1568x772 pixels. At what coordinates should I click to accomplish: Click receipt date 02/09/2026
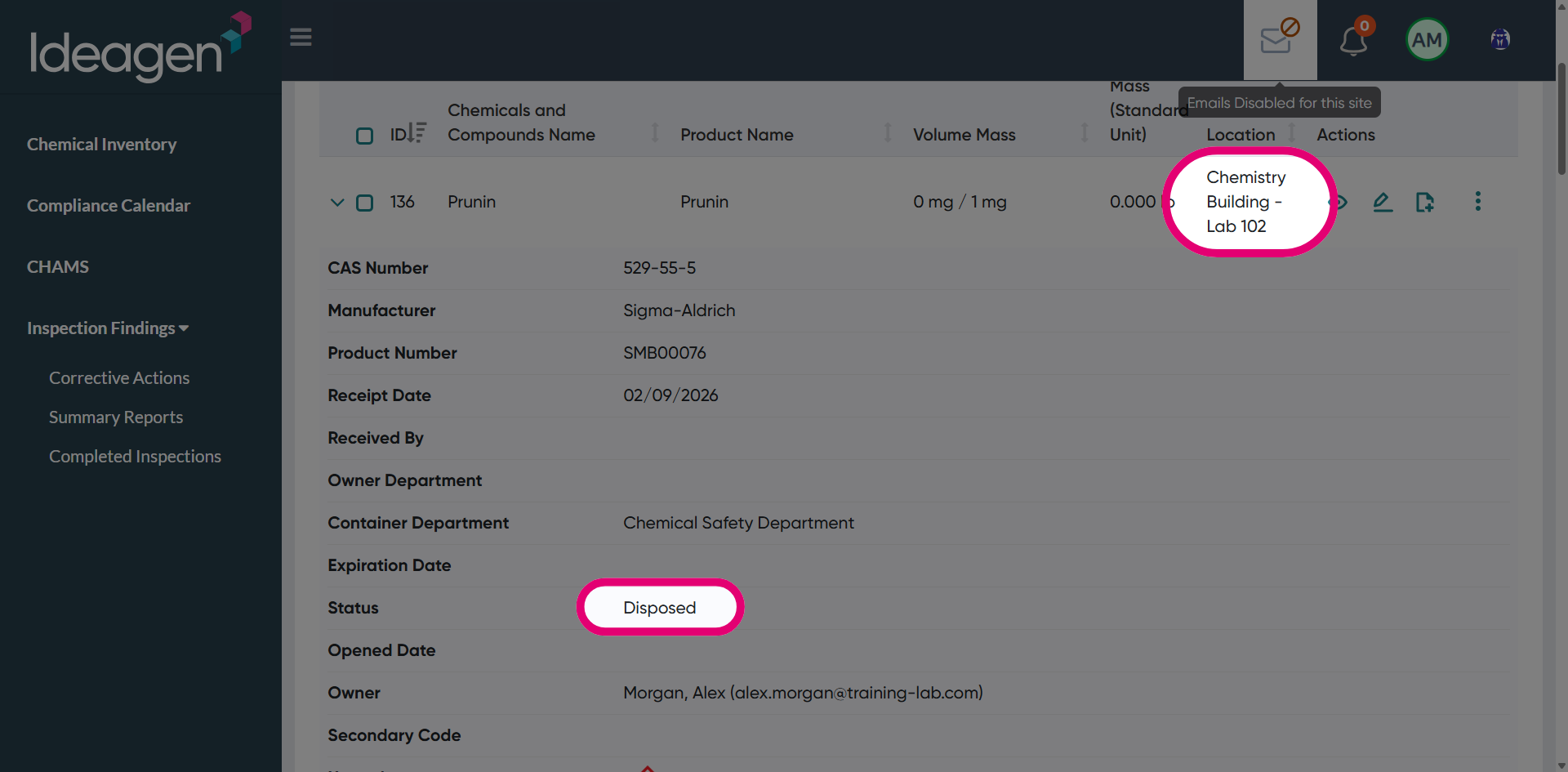click(670, 395)
